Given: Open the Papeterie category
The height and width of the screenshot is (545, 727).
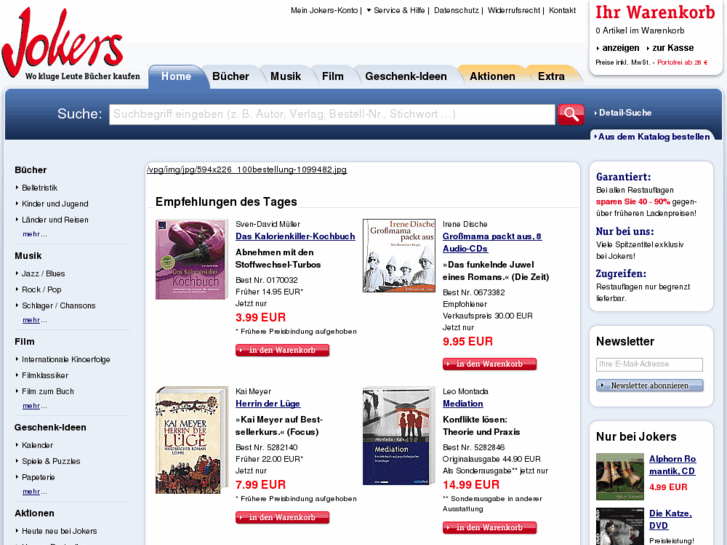Looking at the screenshot, I should 38,477.
